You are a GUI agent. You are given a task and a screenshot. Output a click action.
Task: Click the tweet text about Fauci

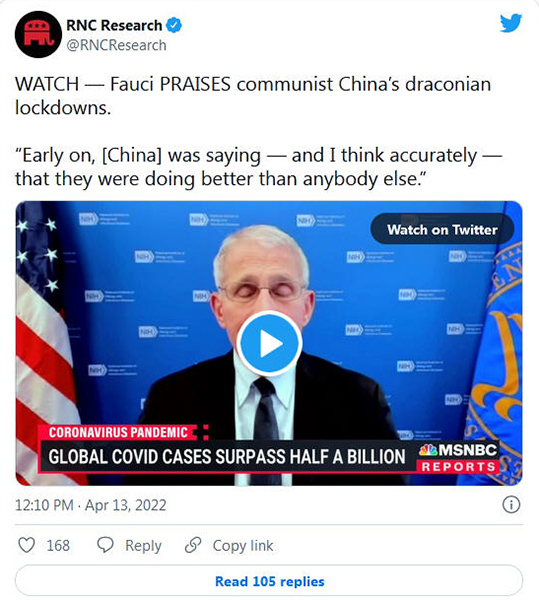pyautogui.click(x=253, y=96)
